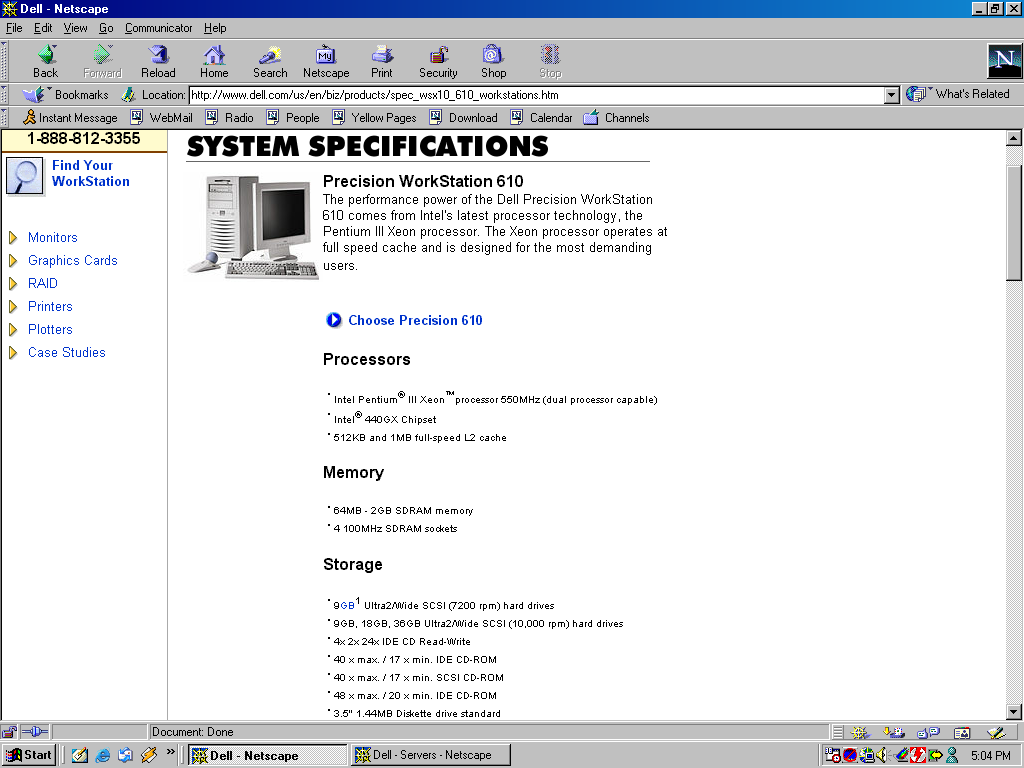Open Instant Message from the personal toolbar

(70, 118)
